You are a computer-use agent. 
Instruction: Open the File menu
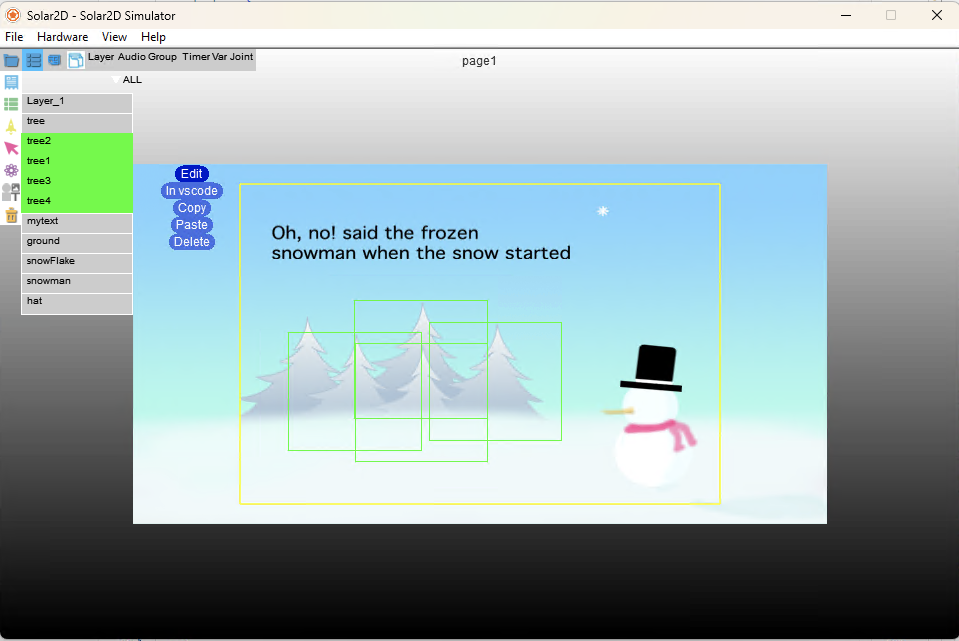coord(14,37)
